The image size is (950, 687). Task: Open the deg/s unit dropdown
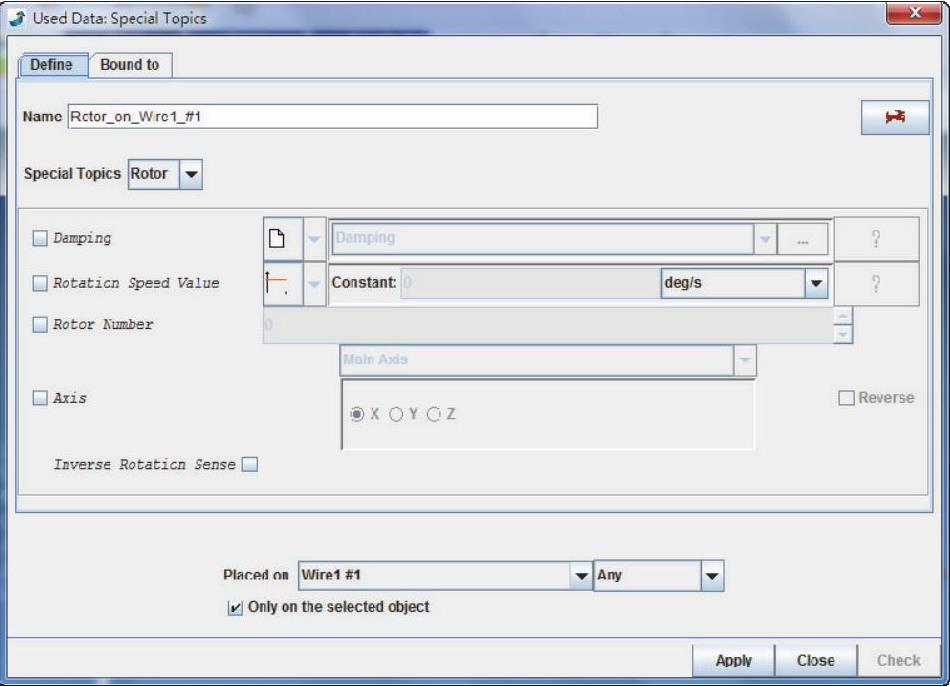click(x=815, y=283)
